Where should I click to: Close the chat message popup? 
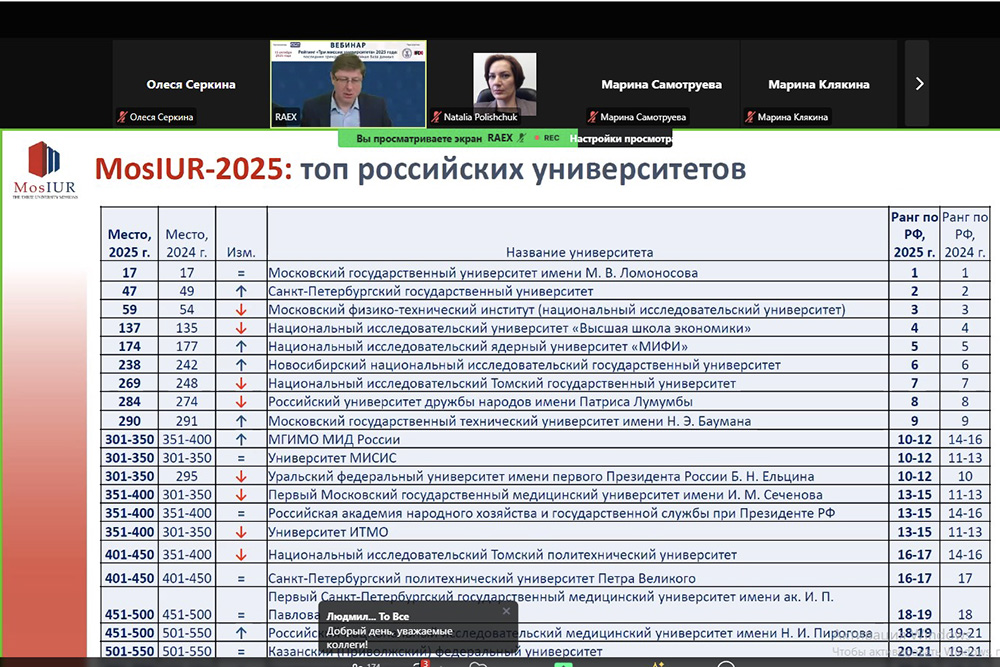click(506, 611)
